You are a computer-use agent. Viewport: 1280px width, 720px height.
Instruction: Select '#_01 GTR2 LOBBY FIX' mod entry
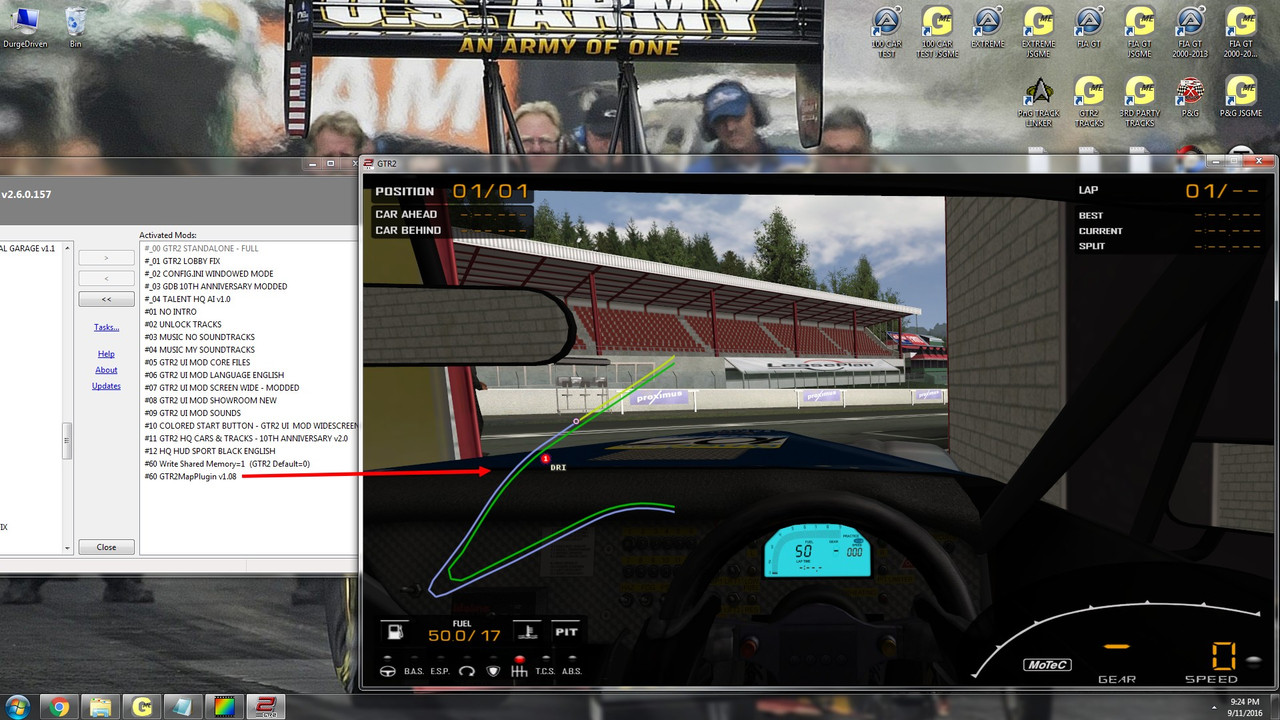pyautogui.click(x=182, y=261)
